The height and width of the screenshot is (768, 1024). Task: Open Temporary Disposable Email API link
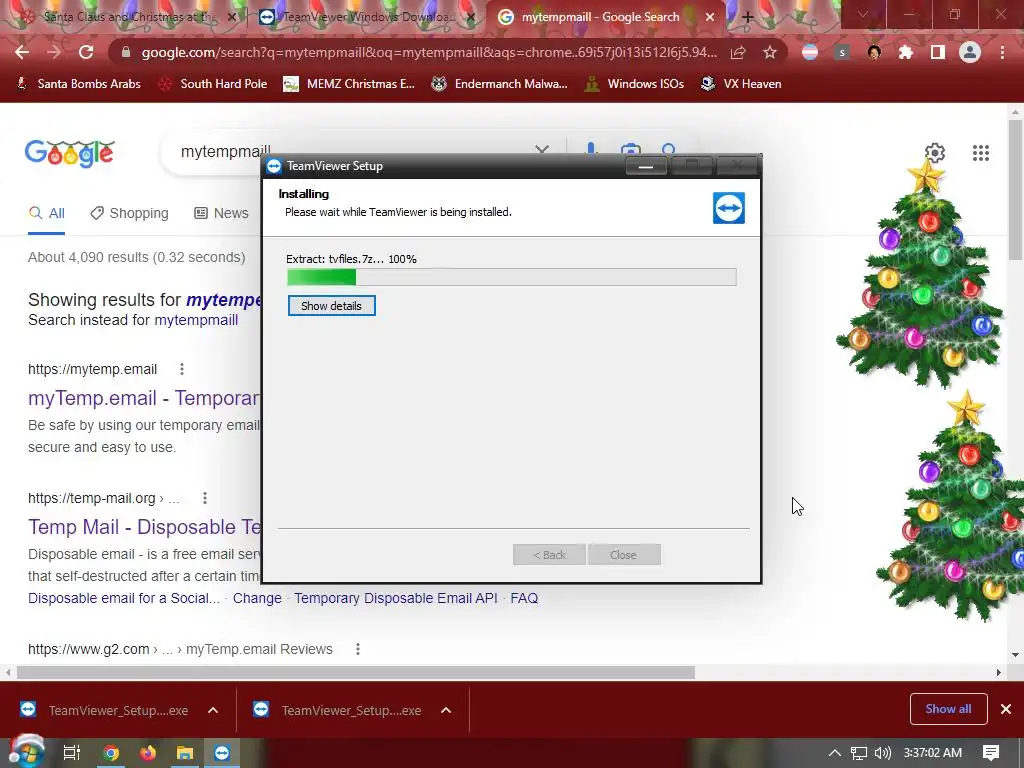click(x=396, y=598)
